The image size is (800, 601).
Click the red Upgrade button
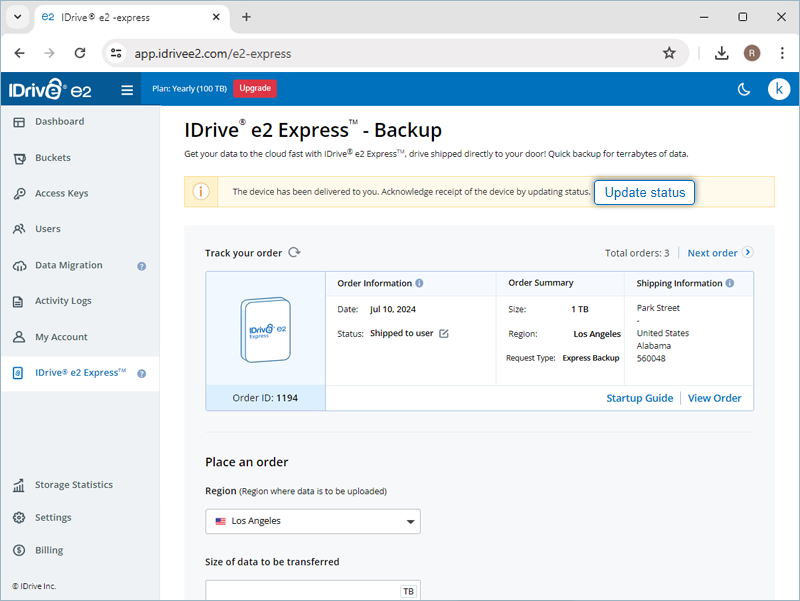pos(255,88)
